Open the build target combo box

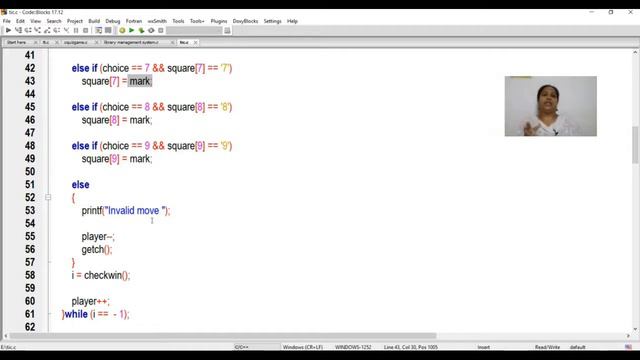(194, 31)
